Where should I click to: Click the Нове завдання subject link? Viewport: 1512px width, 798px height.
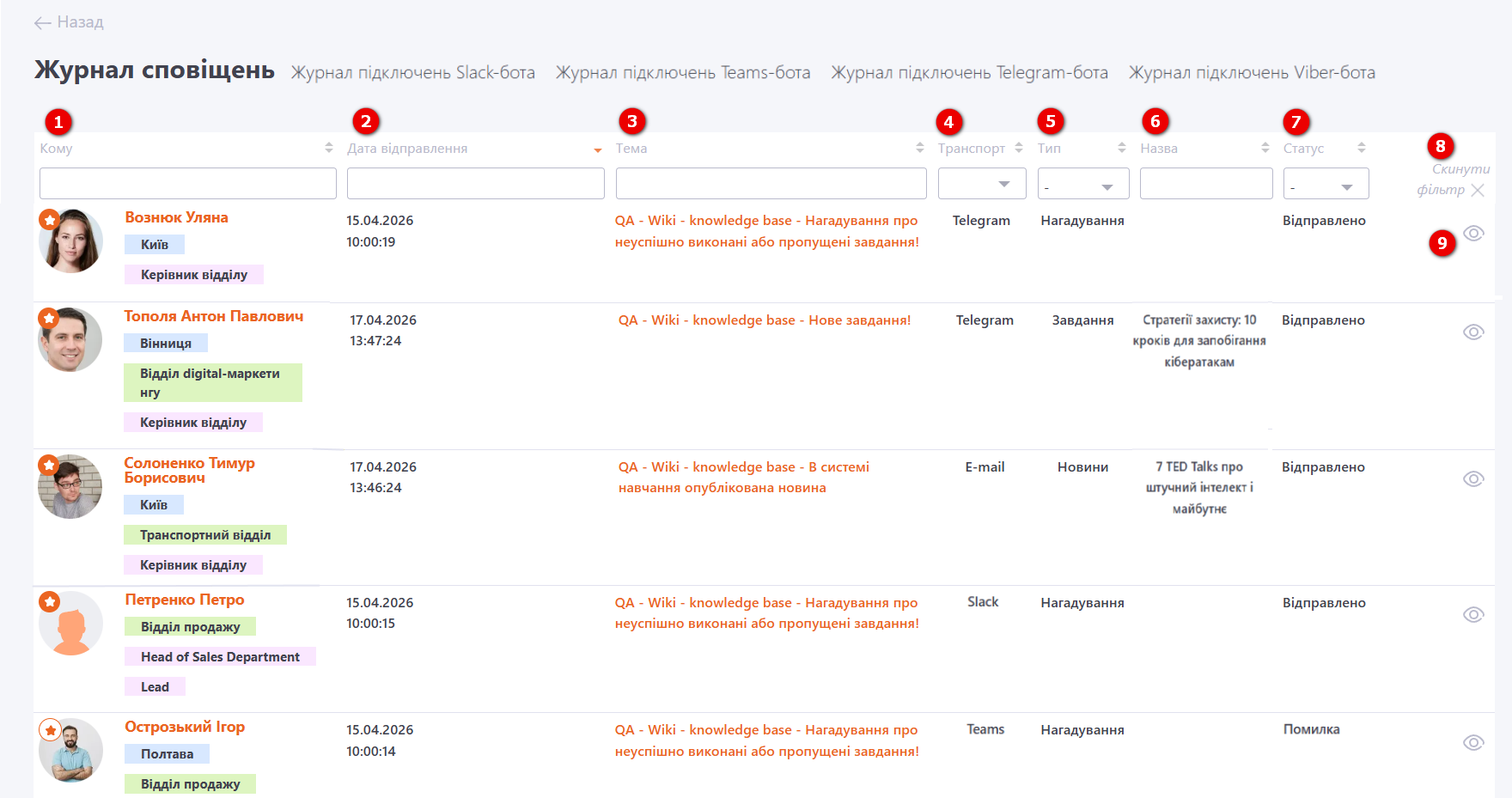pyautogui.click(x=764, y=320)
